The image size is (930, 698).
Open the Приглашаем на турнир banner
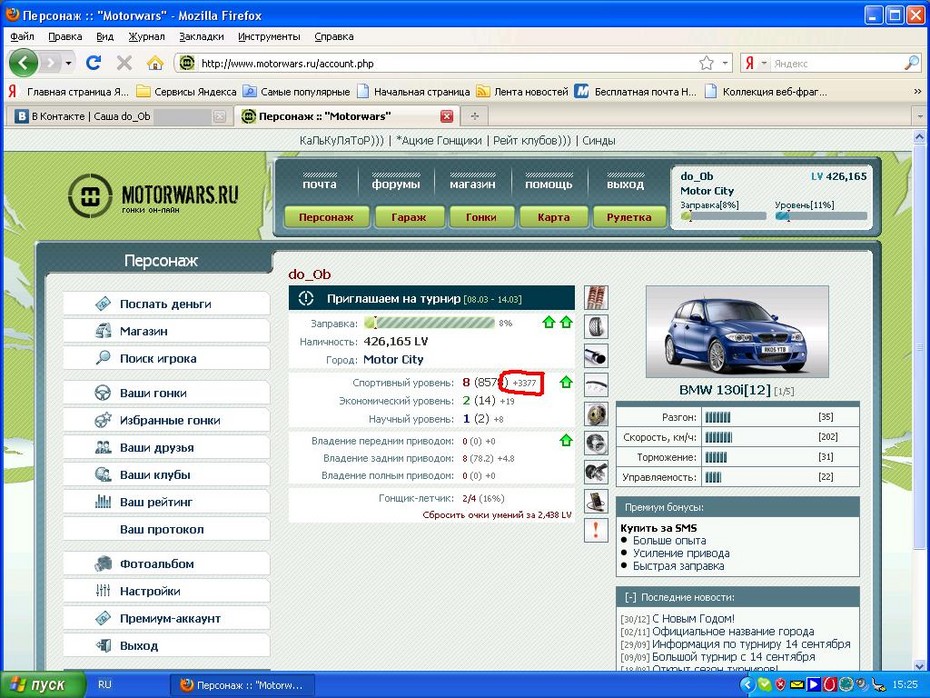tap(432, 298)
